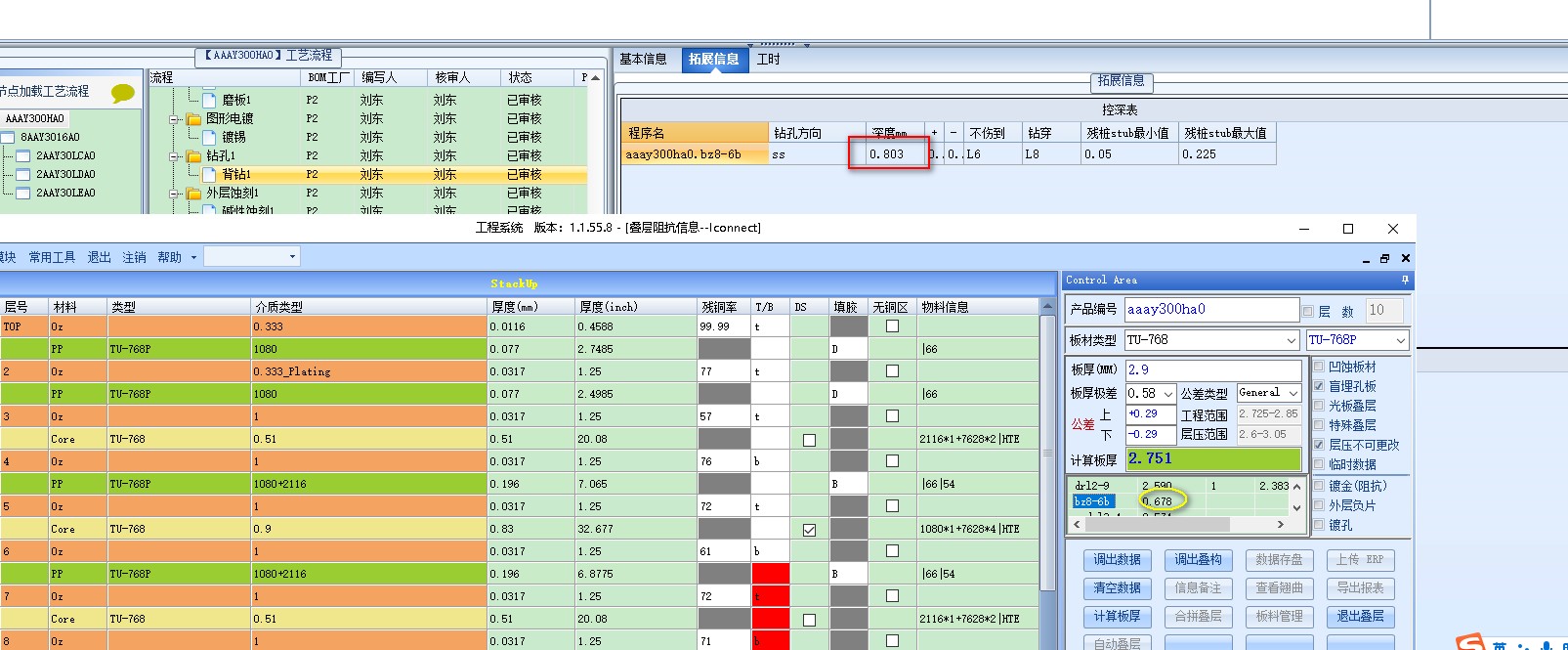This screenshot has width=1568, height=650.
Task: Enable the 镀金(阻抗) checkbox
Action: click(x=1319, y=486)
